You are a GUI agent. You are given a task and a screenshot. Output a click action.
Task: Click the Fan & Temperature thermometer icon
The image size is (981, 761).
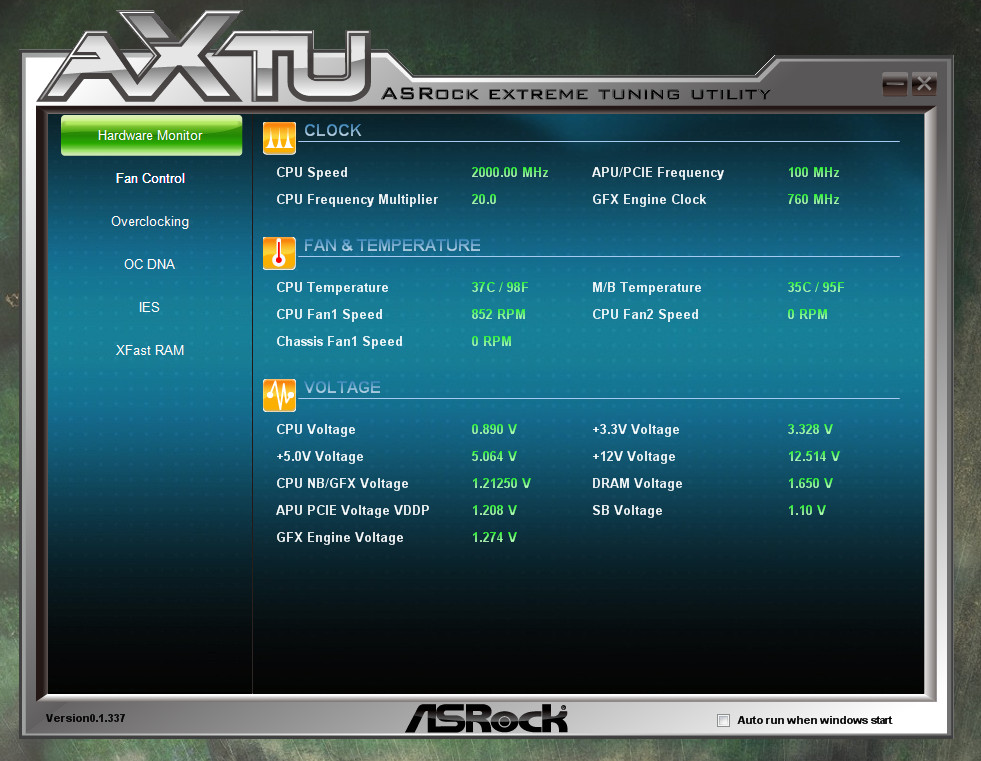(279, 253)
